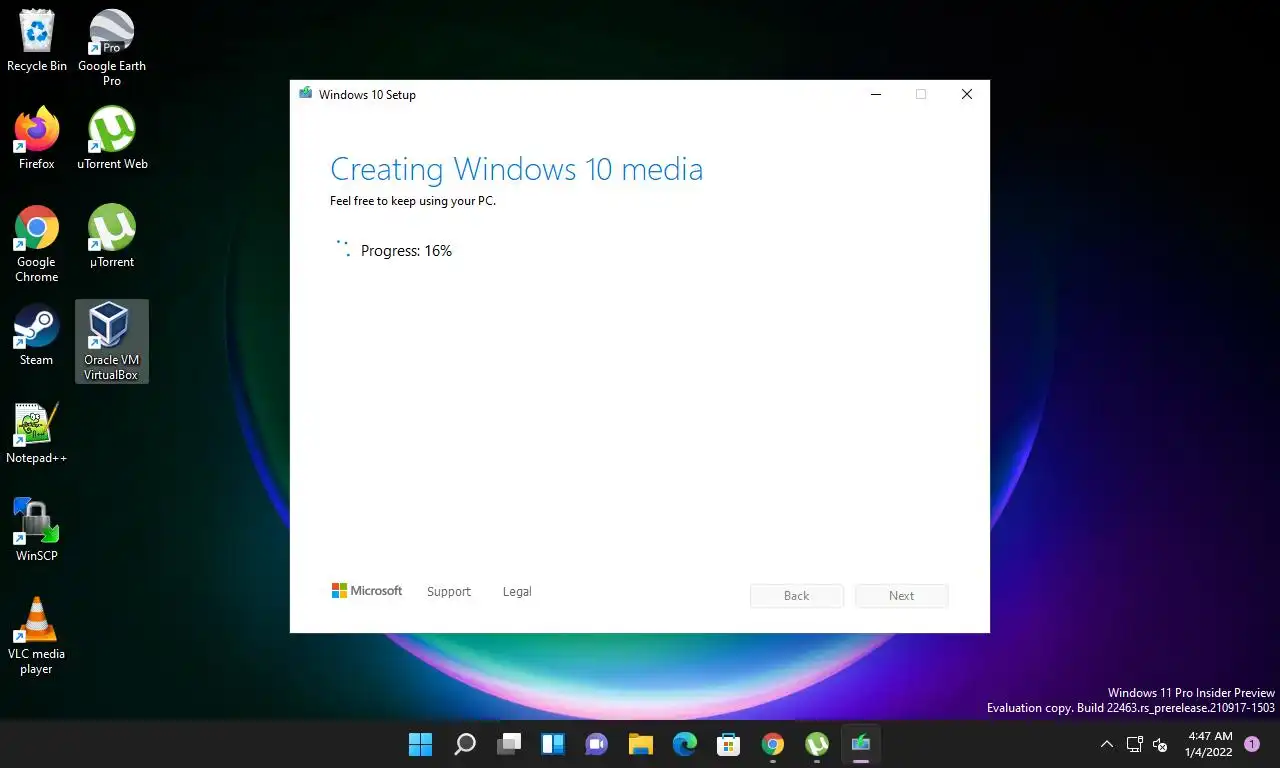1280x768 pixels.
Task: Minimize the Windows 10 Setup window
Action: (876, 94)
